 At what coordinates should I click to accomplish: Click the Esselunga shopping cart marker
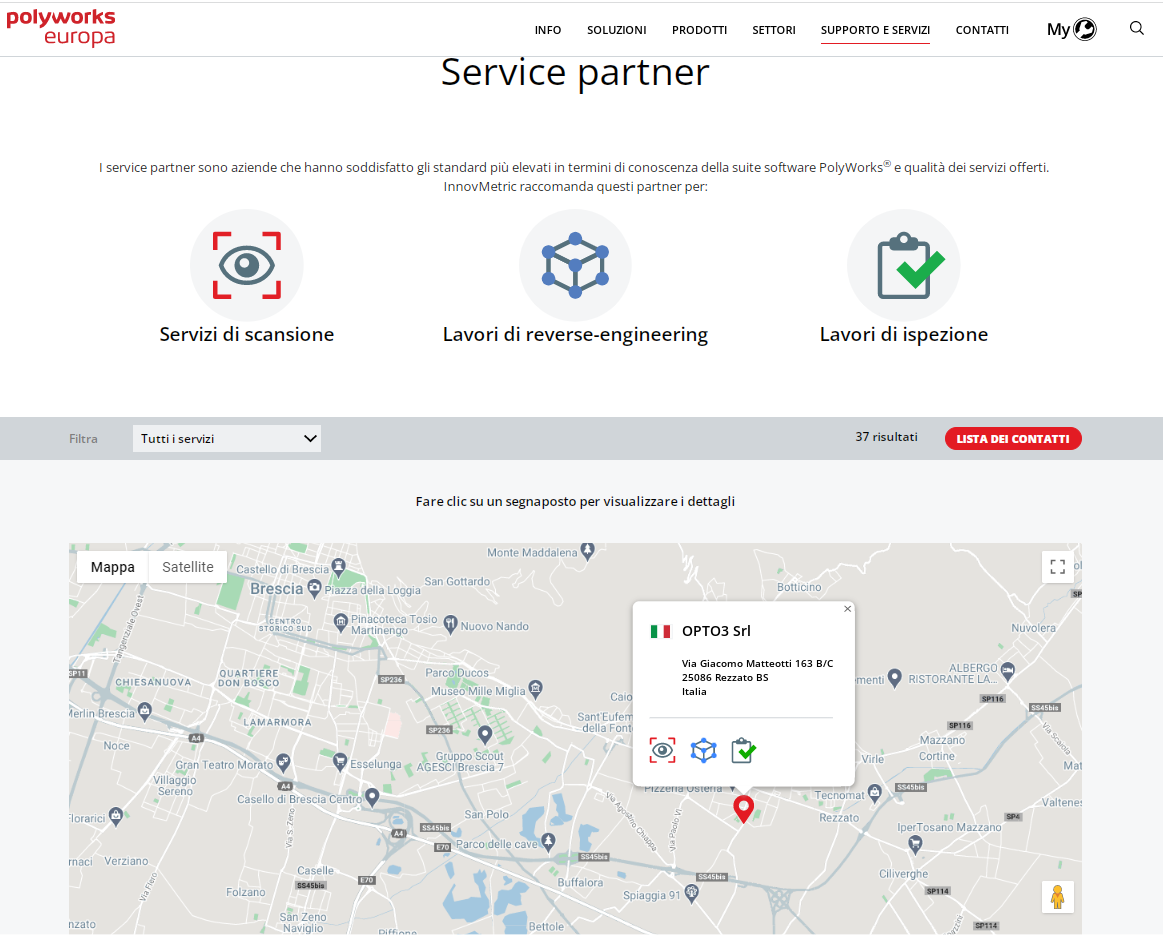[340, 761]
